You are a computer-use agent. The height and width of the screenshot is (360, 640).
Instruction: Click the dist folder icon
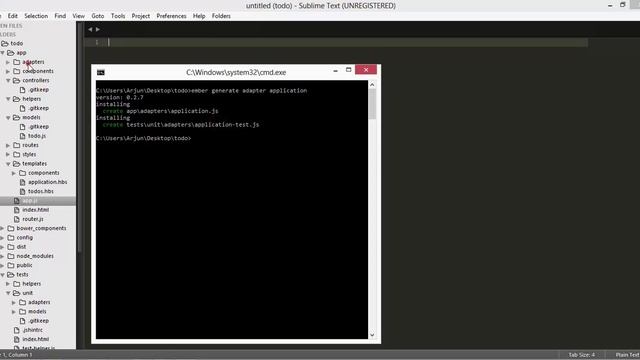(11, 247)
